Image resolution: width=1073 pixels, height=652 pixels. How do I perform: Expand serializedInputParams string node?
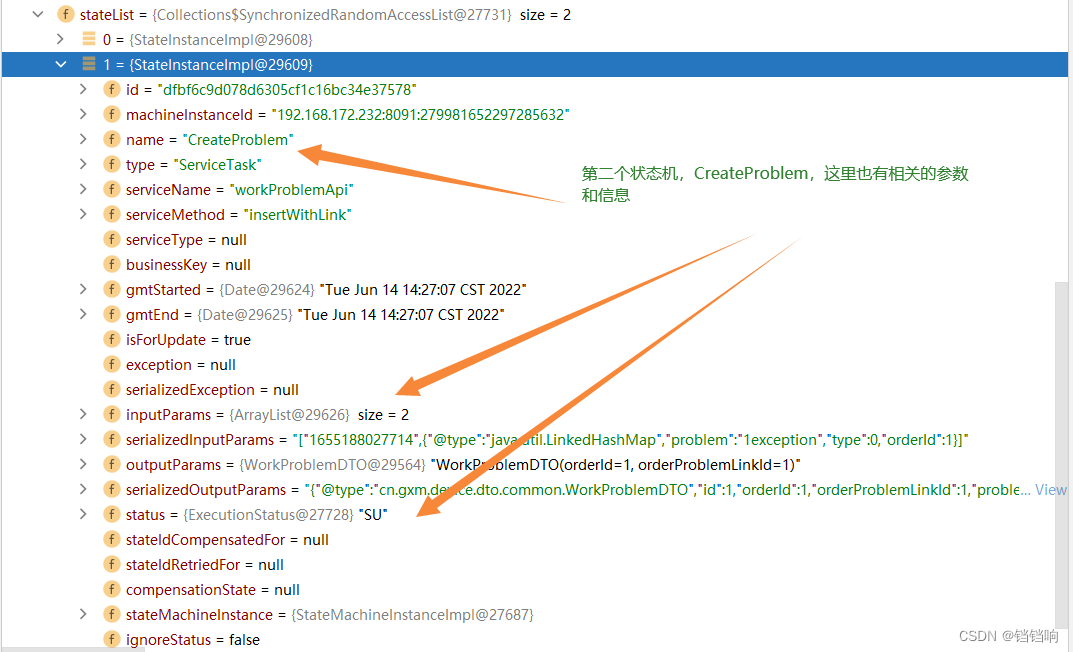click(x=83, y=439)
